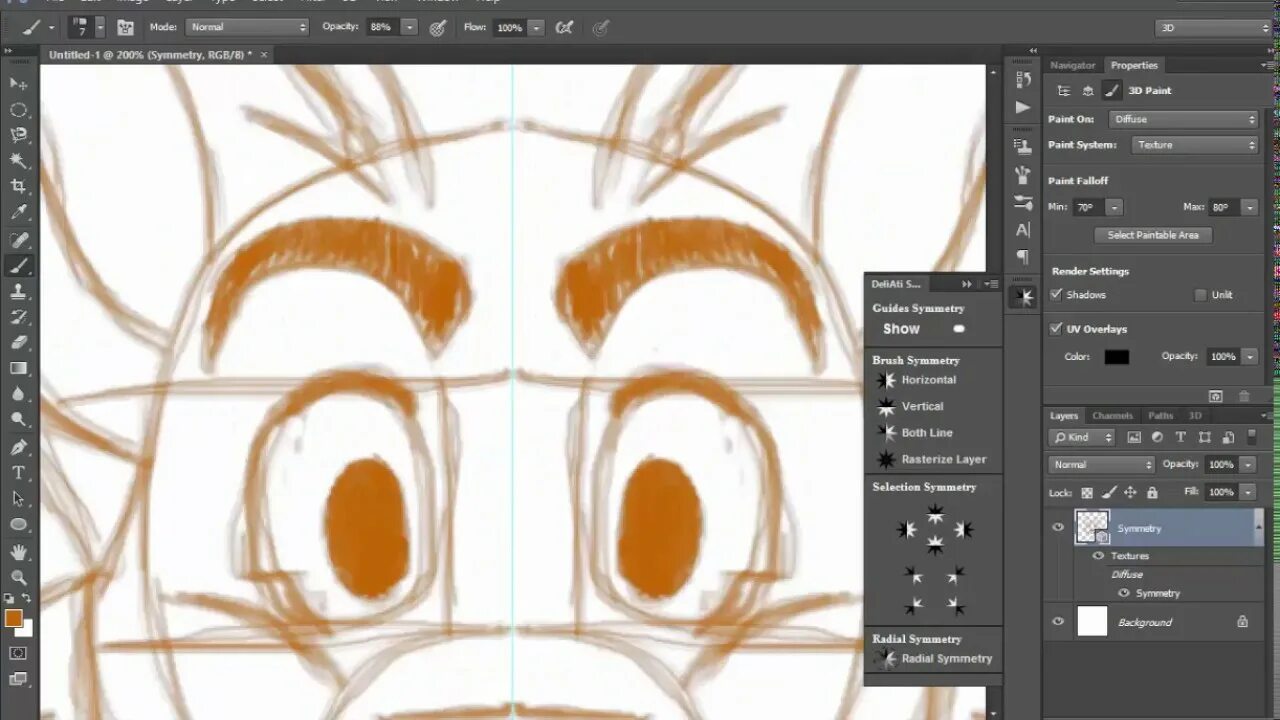This screenshot has width=1280, height=720.
Task: Select the History Brush tool
Action: [x=18, y=317]
